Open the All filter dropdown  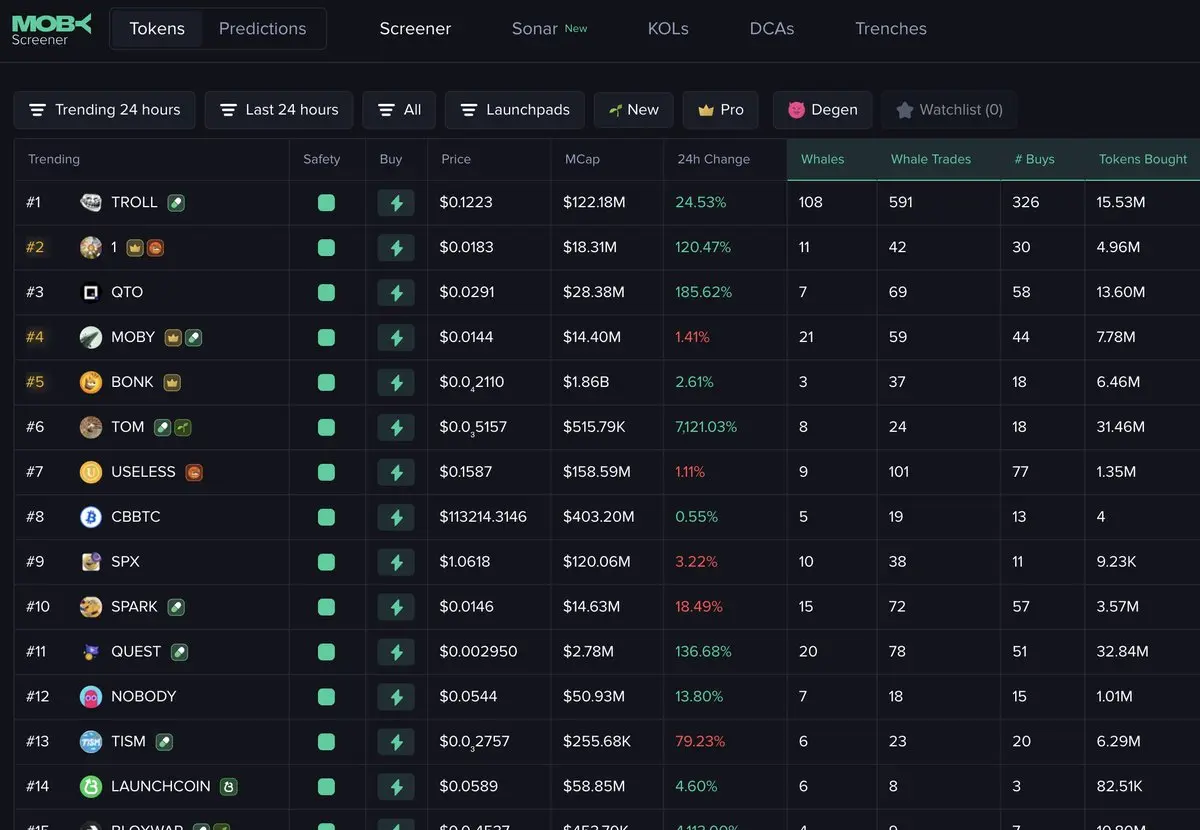point(399,110)
